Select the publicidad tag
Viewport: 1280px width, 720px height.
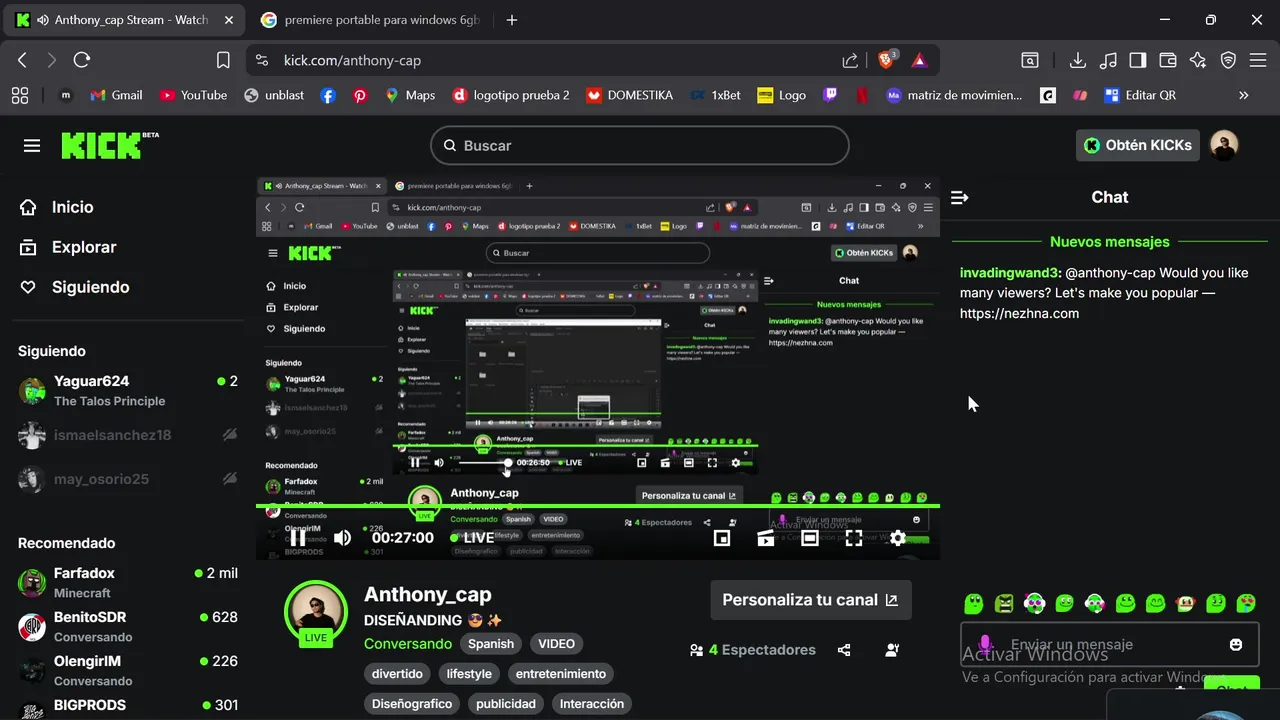[x=506, y=704]
